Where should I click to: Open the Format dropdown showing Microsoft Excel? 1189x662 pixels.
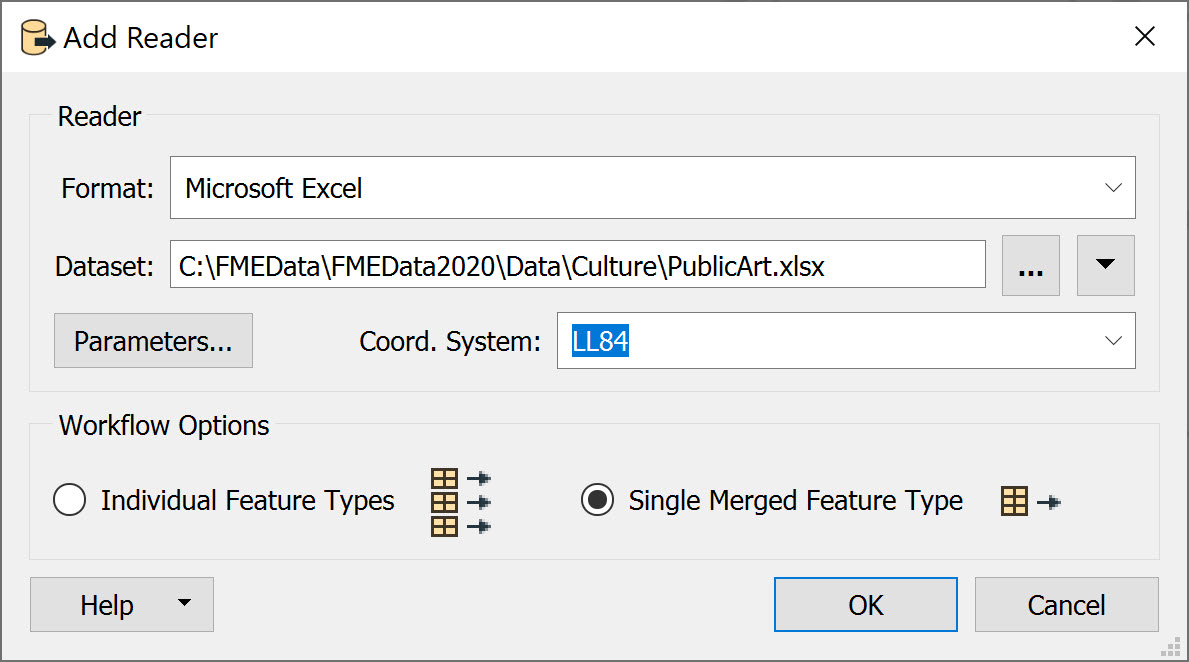pyautogui.click(x=652, y=187)
